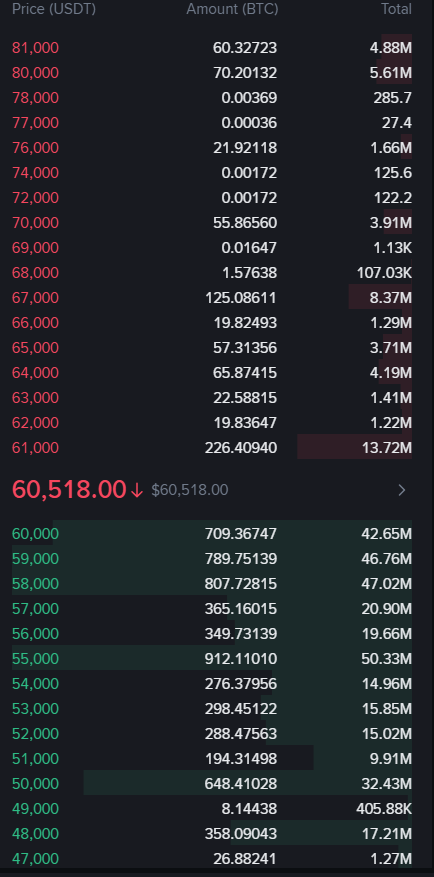Click the 50.33M bid total
Viewport: 434px width, 877px height.
tap(387, 659)
